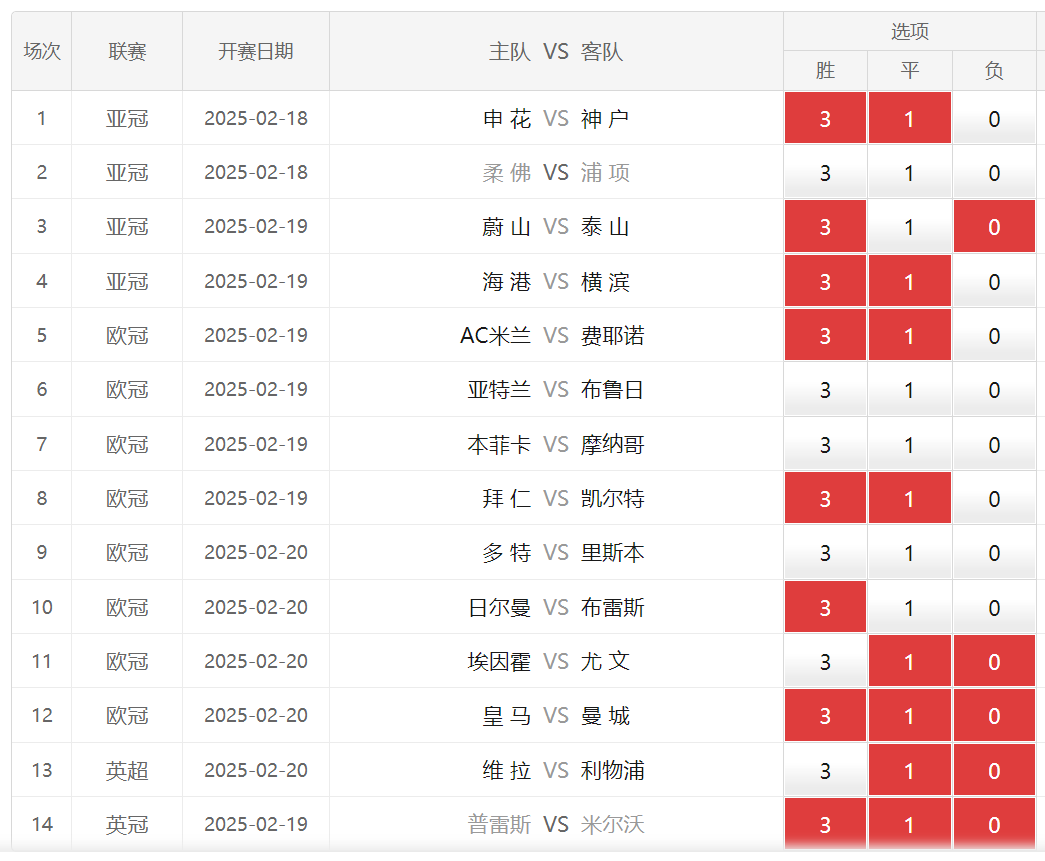
Task: Select 负 option for AC米兰 VS 费耶诺
Action: click(994, 335)
